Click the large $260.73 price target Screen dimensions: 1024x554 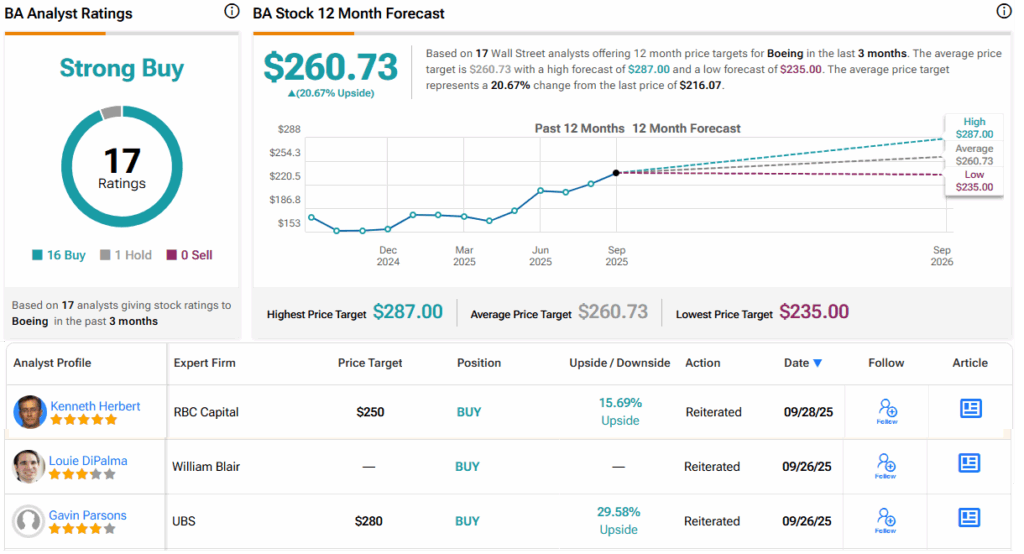[330, 67]
